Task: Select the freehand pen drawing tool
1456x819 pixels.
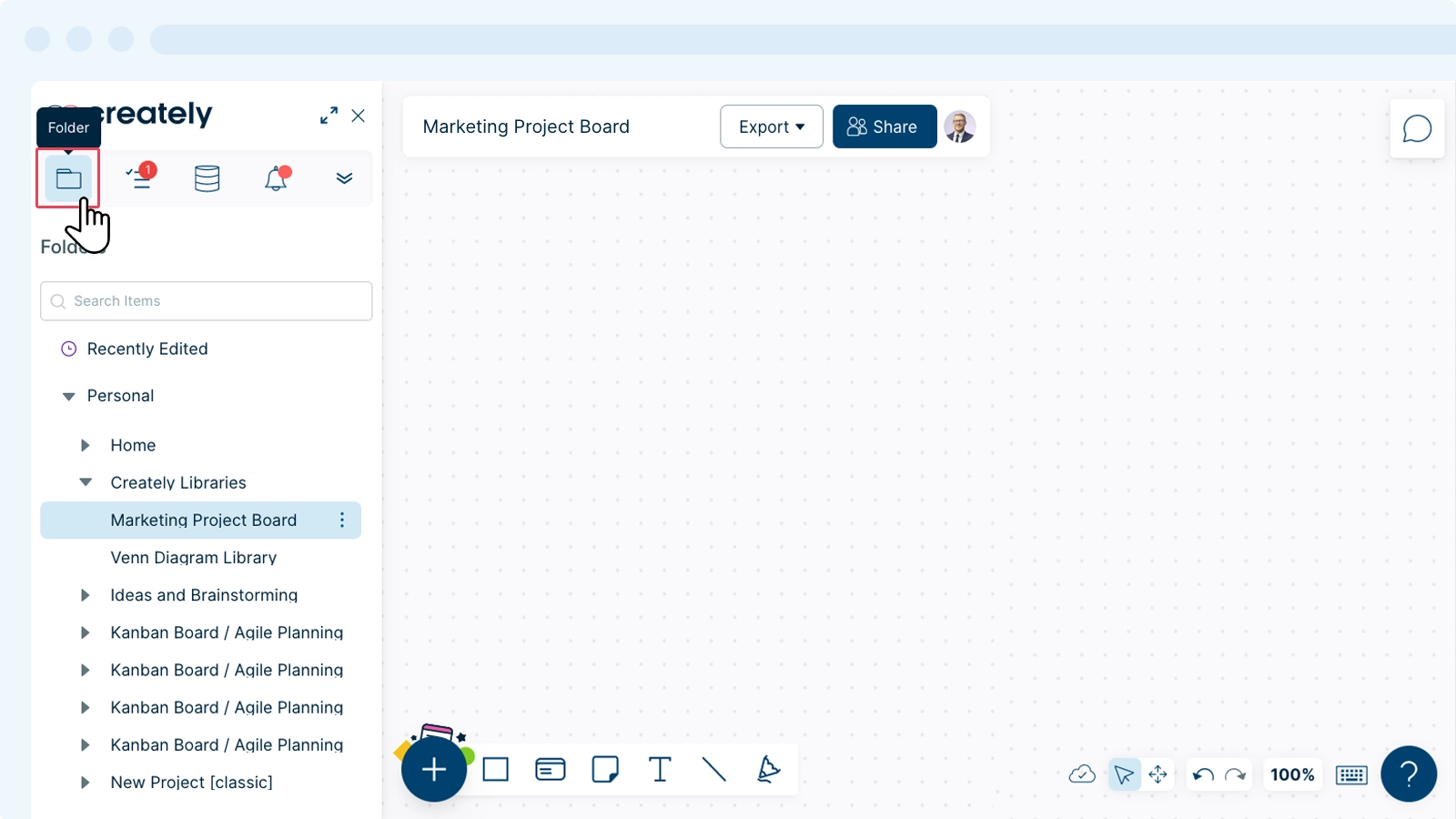Action: [x=769, y=770]
